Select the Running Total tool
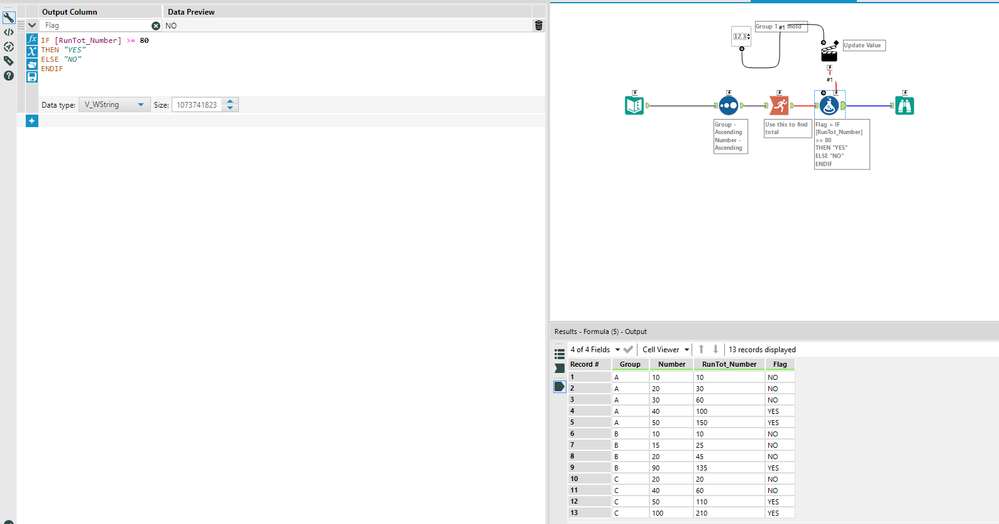Screen dimensions: 999x524 pos(779,105)
